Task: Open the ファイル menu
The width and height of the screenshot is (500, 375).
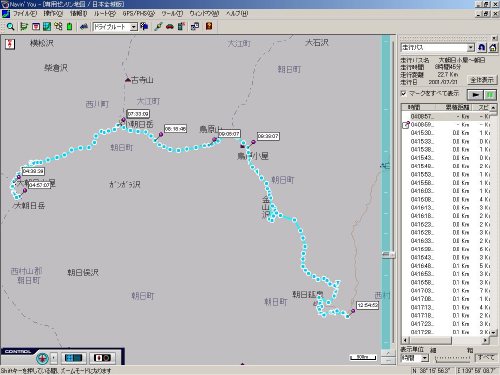Action: tap(25, 14)
